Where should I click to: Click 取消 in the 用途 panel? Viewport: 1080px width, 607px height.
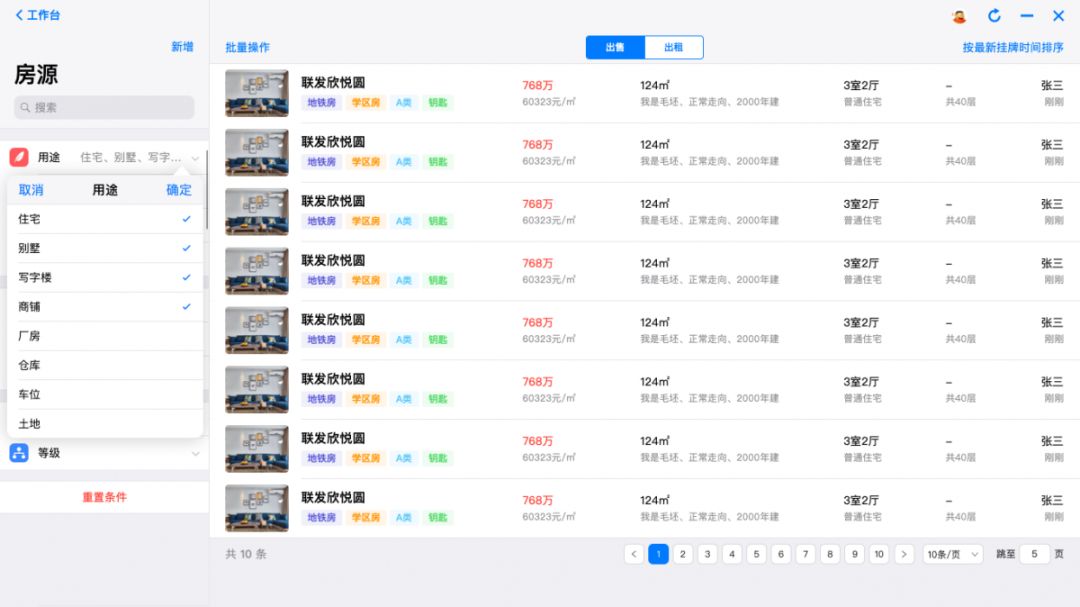tap(31, 190)
